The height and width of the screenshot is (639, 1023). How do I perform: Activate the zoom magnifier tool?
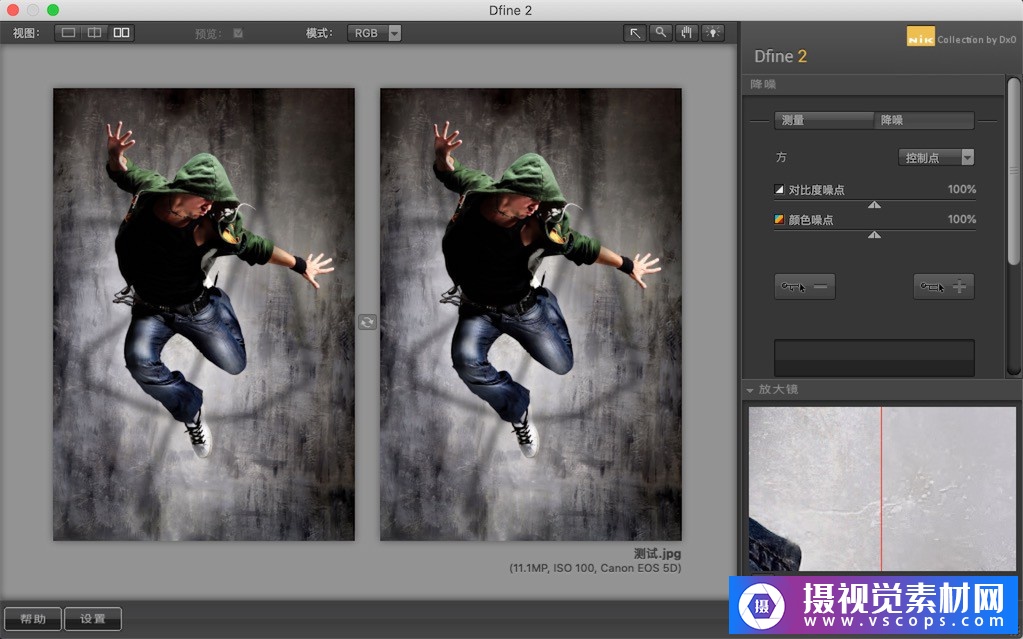coord(660,33)
